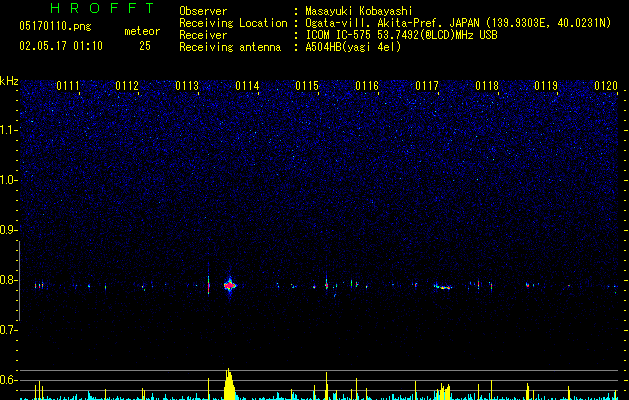Click the 0112 time marker
This screenshot has width=629, height=400.
coord(127,86)
